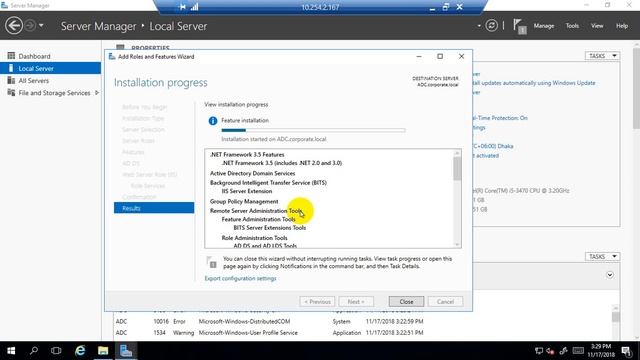Open the Tools menu
The height and width of the screenshot is (360, 640).
(x=572, y=26)
